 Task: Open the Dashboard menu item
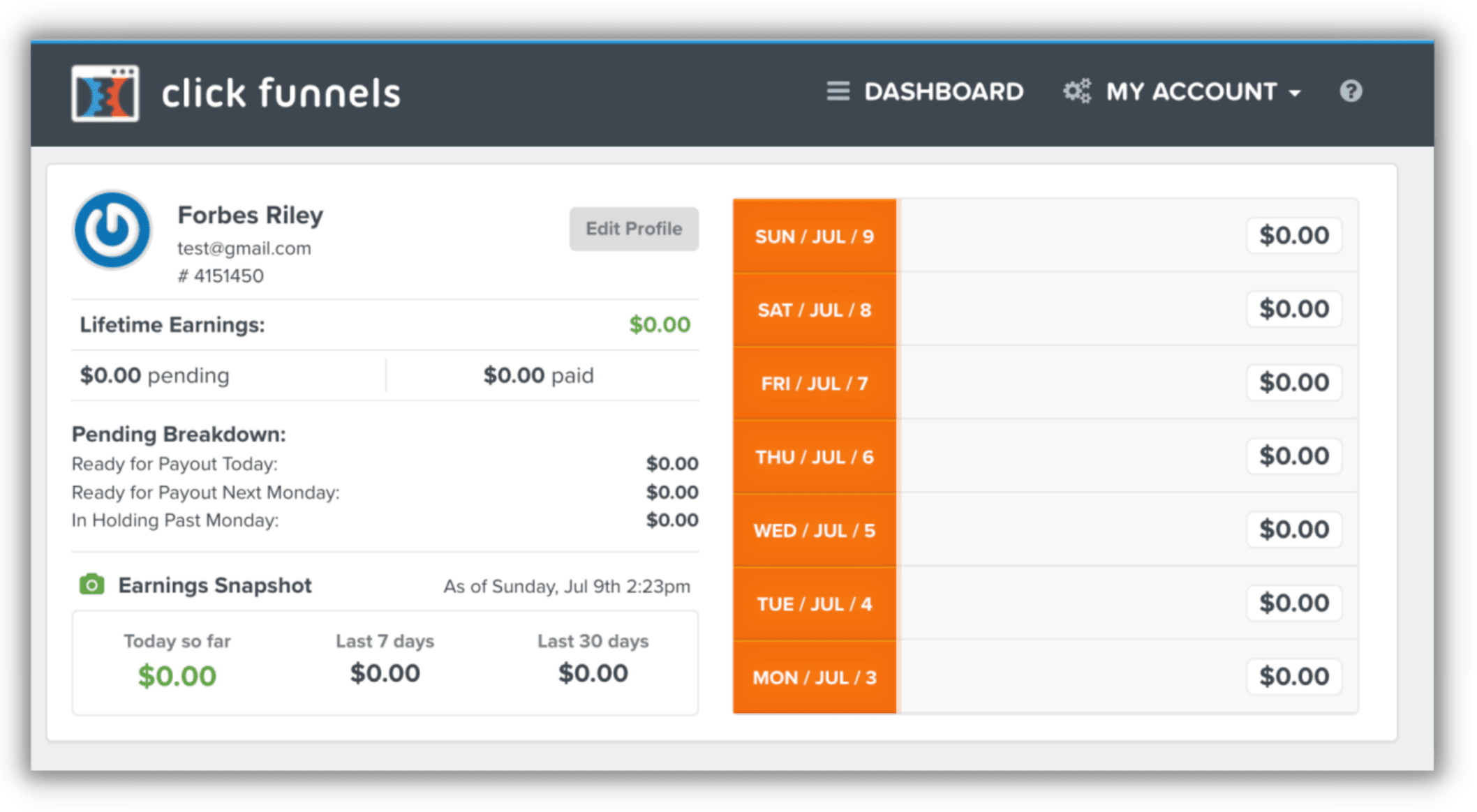coord(943,91)
